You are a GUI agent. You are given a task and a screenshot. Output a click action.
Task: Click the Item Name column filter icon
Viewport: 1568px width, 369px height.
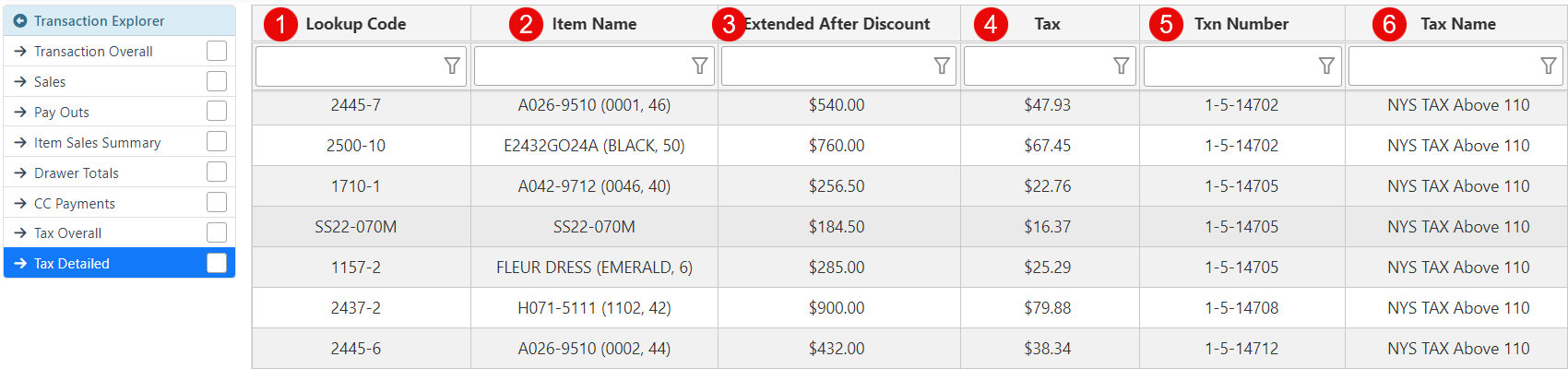[x=700, y=66]
